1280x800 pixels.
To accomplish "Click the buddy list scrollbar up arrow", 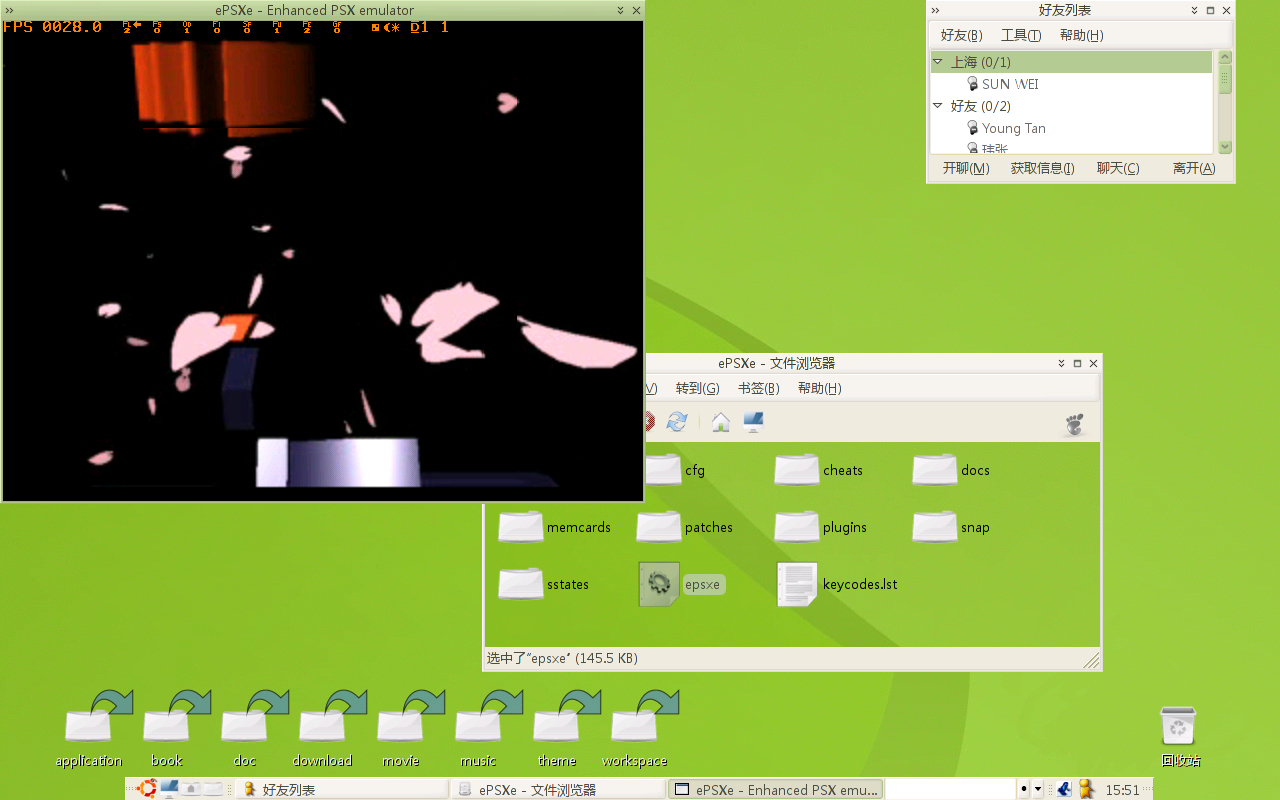I will coord(1225,58).
